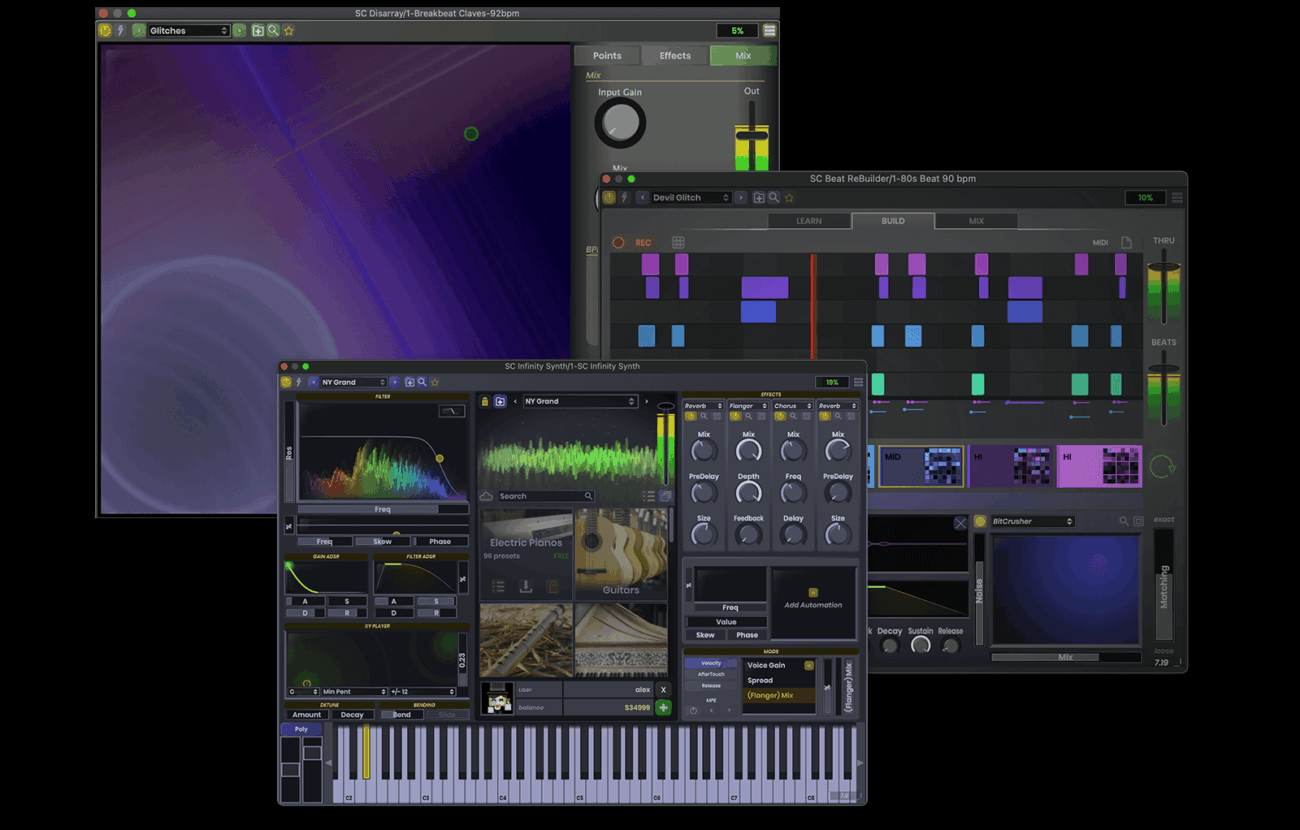
Task: Click the star icon in Beat ReBuilder toolbar
Action: pyautogui.click(x=788, y=198)
